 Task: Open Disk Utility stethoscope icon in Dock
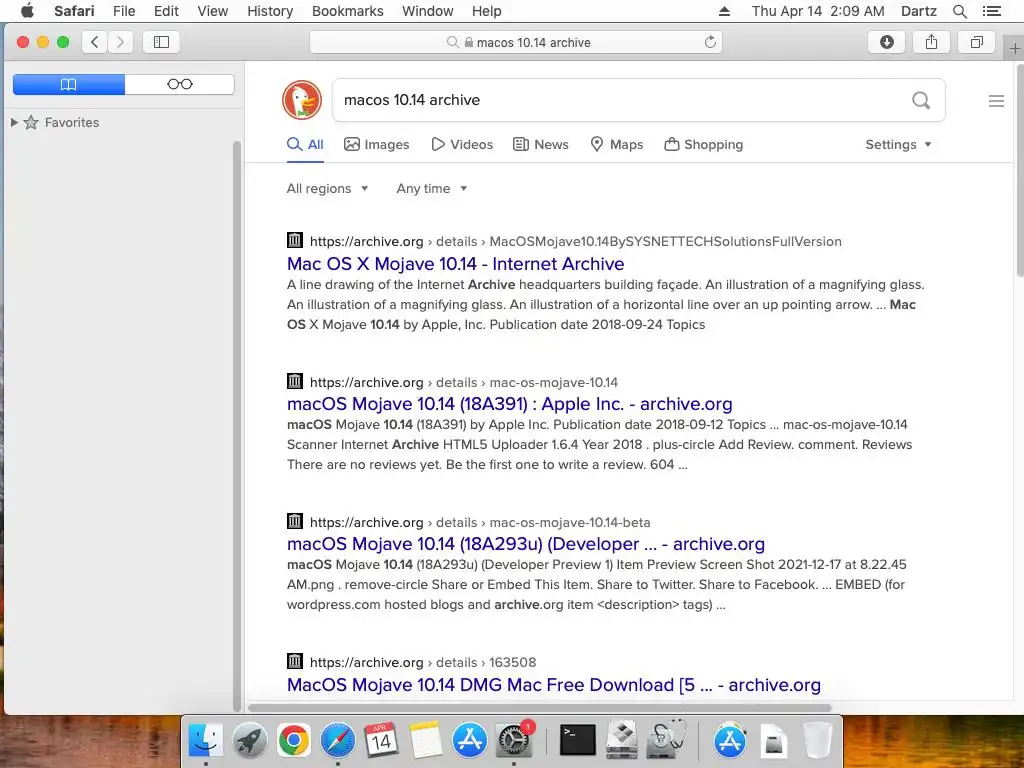pos(665,740)
